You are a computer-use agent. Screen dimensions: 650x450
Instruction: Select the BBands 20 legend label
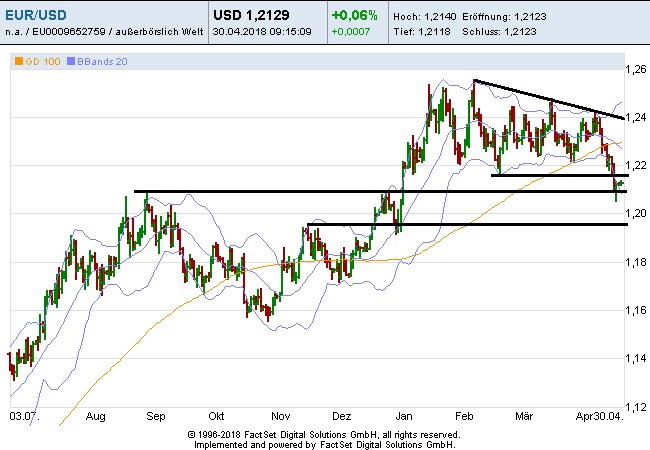(102, 61)
